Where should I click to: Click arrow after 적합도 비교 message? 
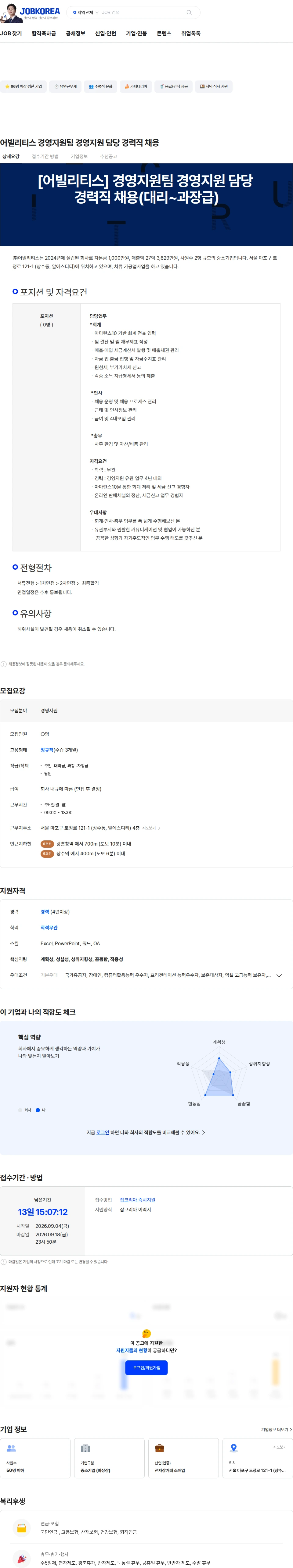click(204, 1132)
